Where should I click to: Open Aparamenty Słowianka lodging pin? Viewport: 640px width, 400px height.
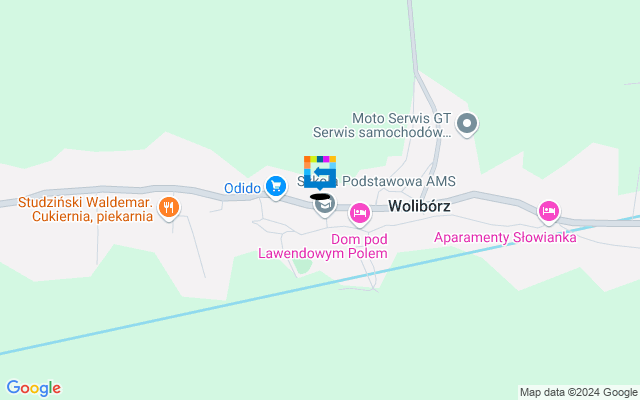[x=549, y=211]
